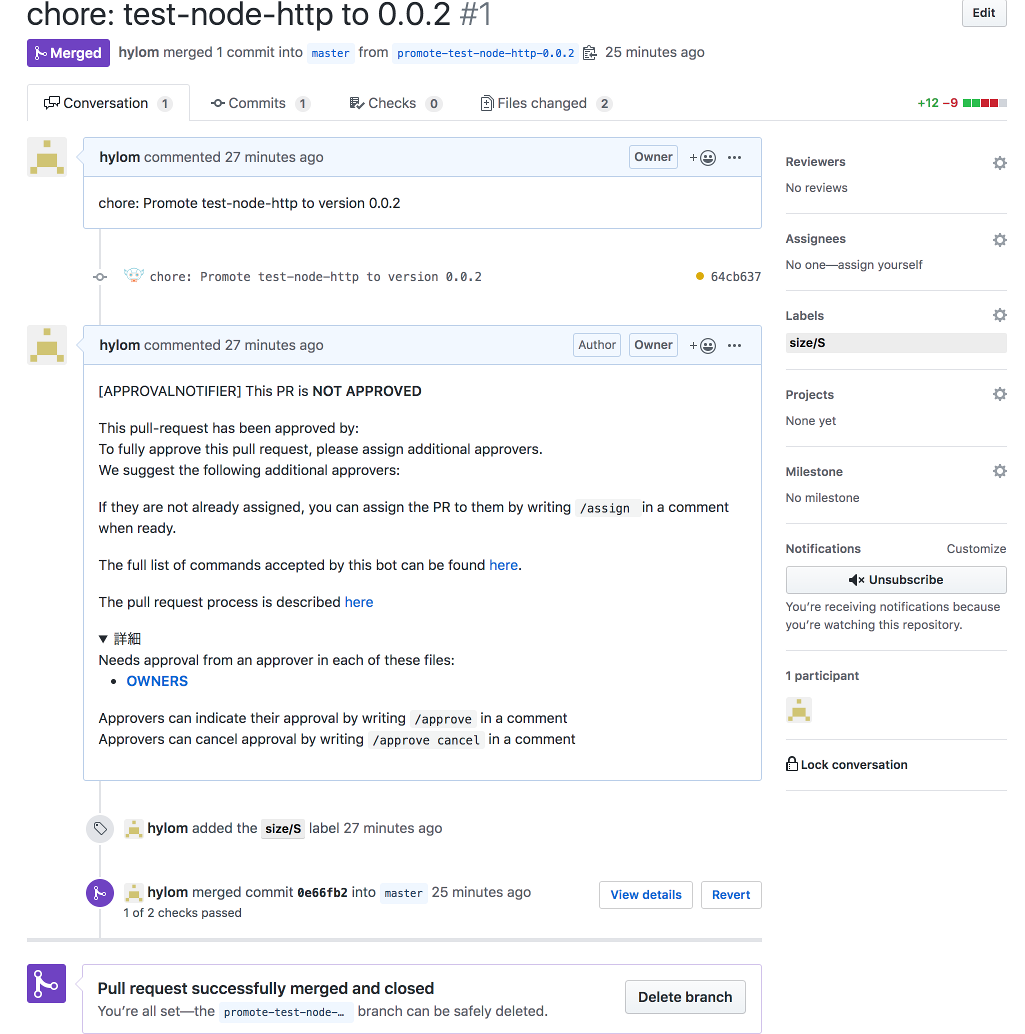Open three-dot menu on second comment
This screenshot has height=1034, width=1025.
[734, 346]
